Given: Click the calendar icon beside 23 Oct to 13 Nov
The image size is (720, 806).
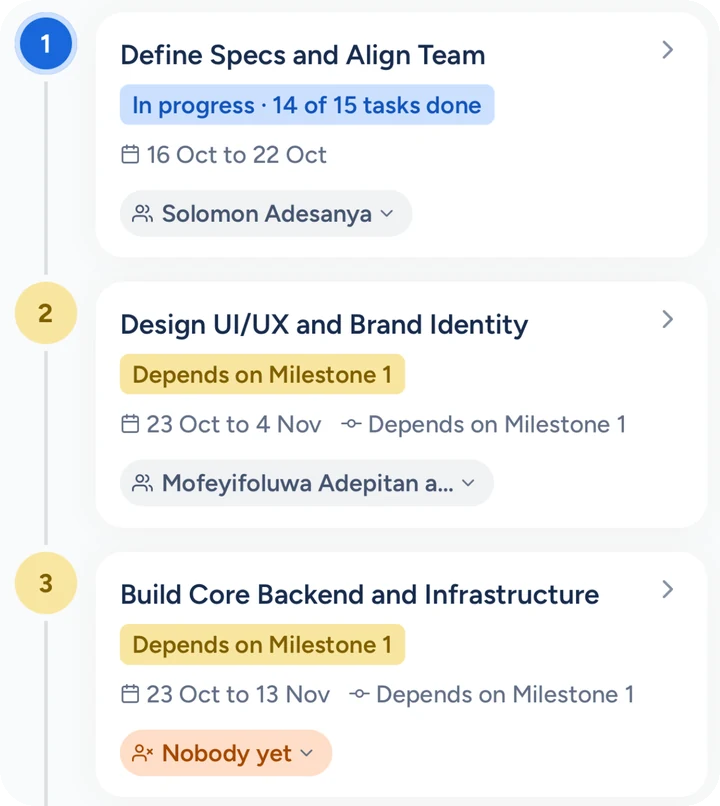Looking at the screenshot, I should click(130, 694).
